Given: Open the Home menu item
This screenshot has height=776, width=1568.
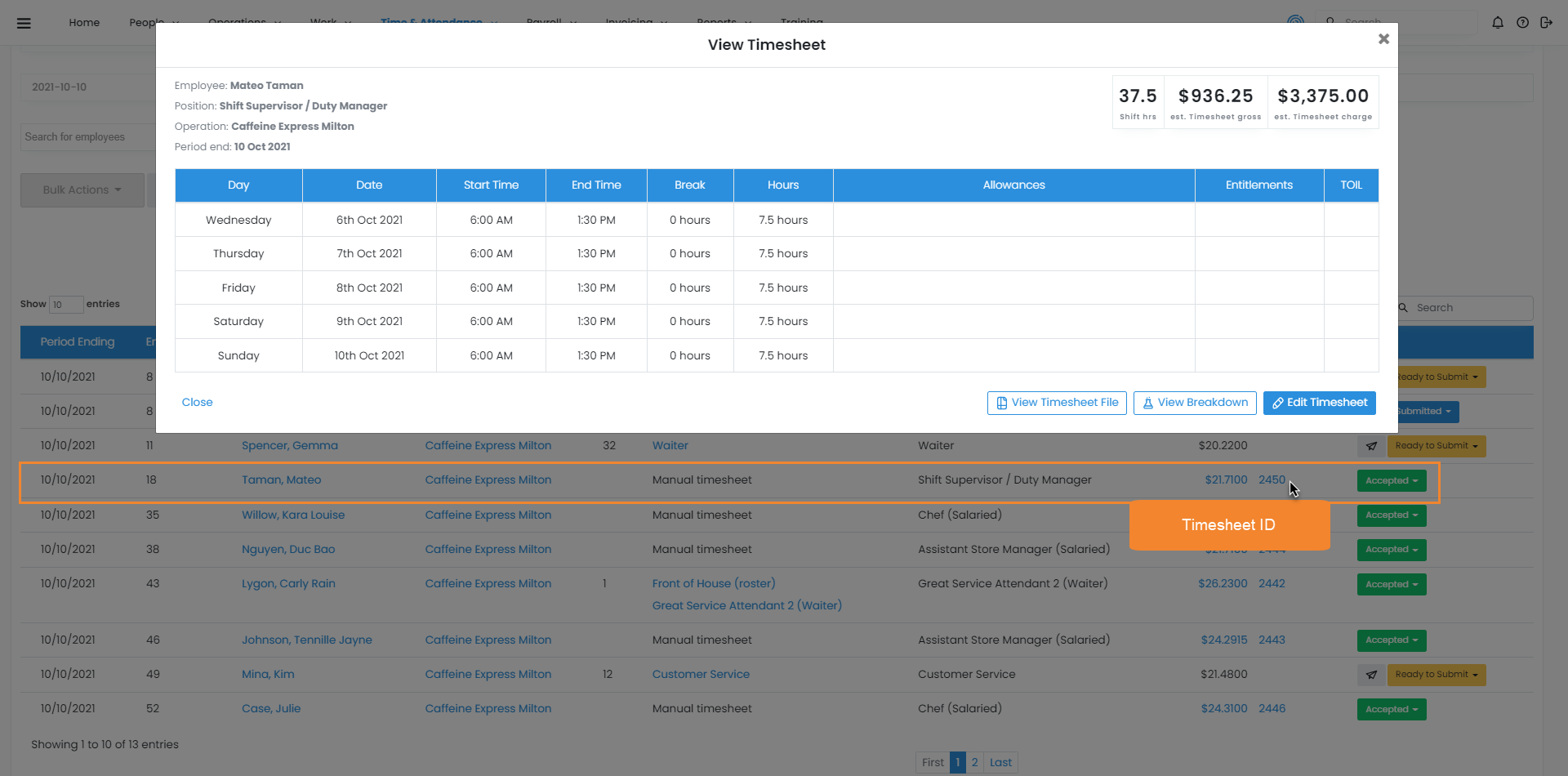Looking at the screenshot, I should (84, 22).
